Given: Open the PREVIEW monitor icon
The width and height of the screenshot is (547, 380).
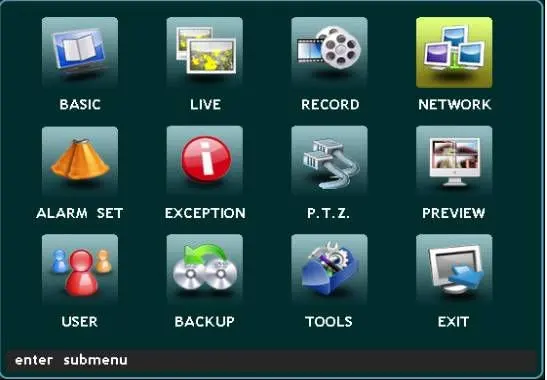Looking at the screenshot, I should (454, 161).
